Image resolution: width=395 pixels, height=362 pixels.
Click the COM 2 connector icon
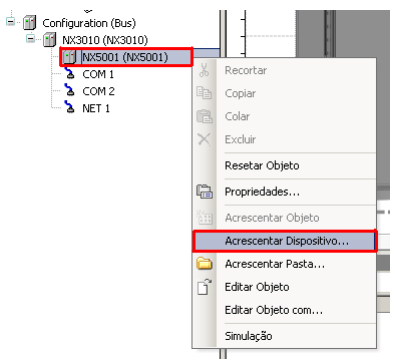70,91
